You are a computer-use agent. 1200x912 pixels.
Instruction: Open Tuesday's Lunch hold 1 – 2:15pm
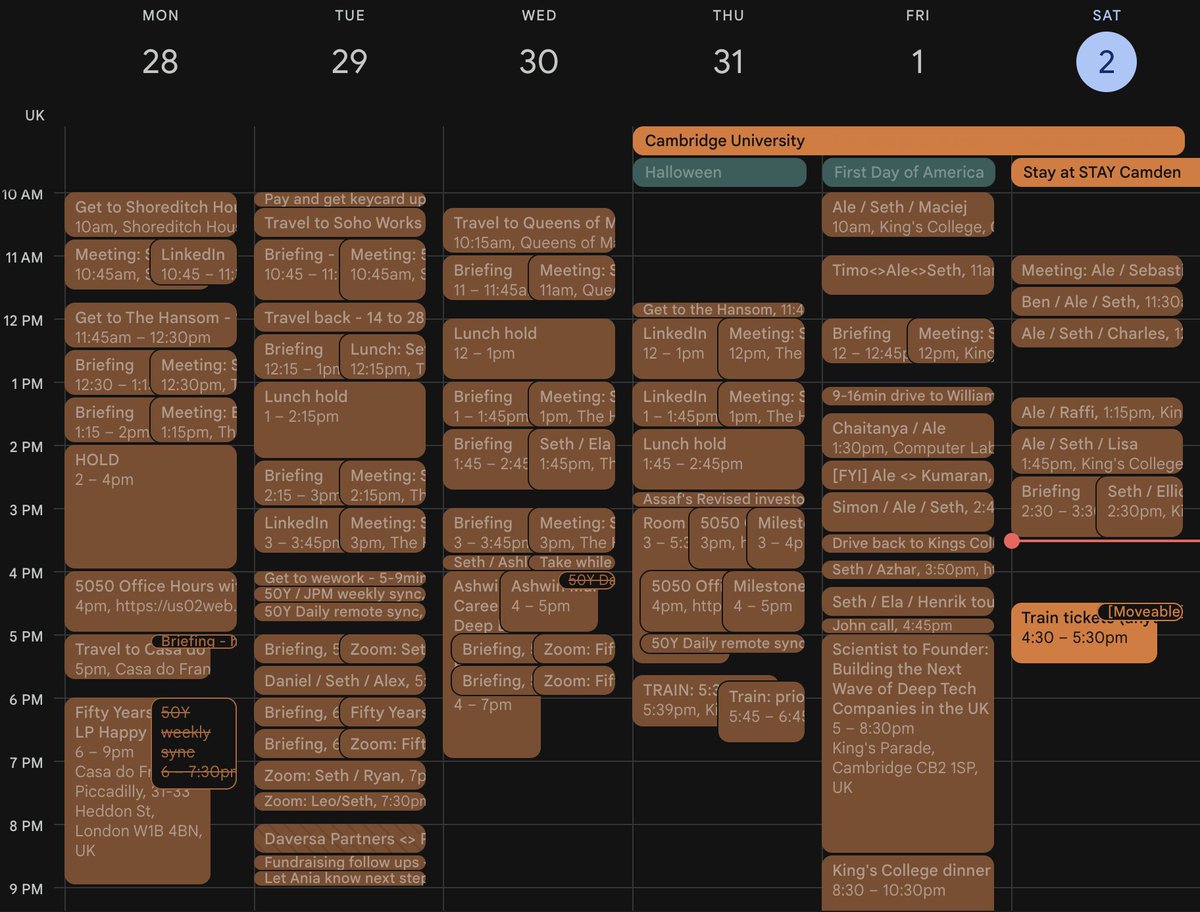point(340,419)
